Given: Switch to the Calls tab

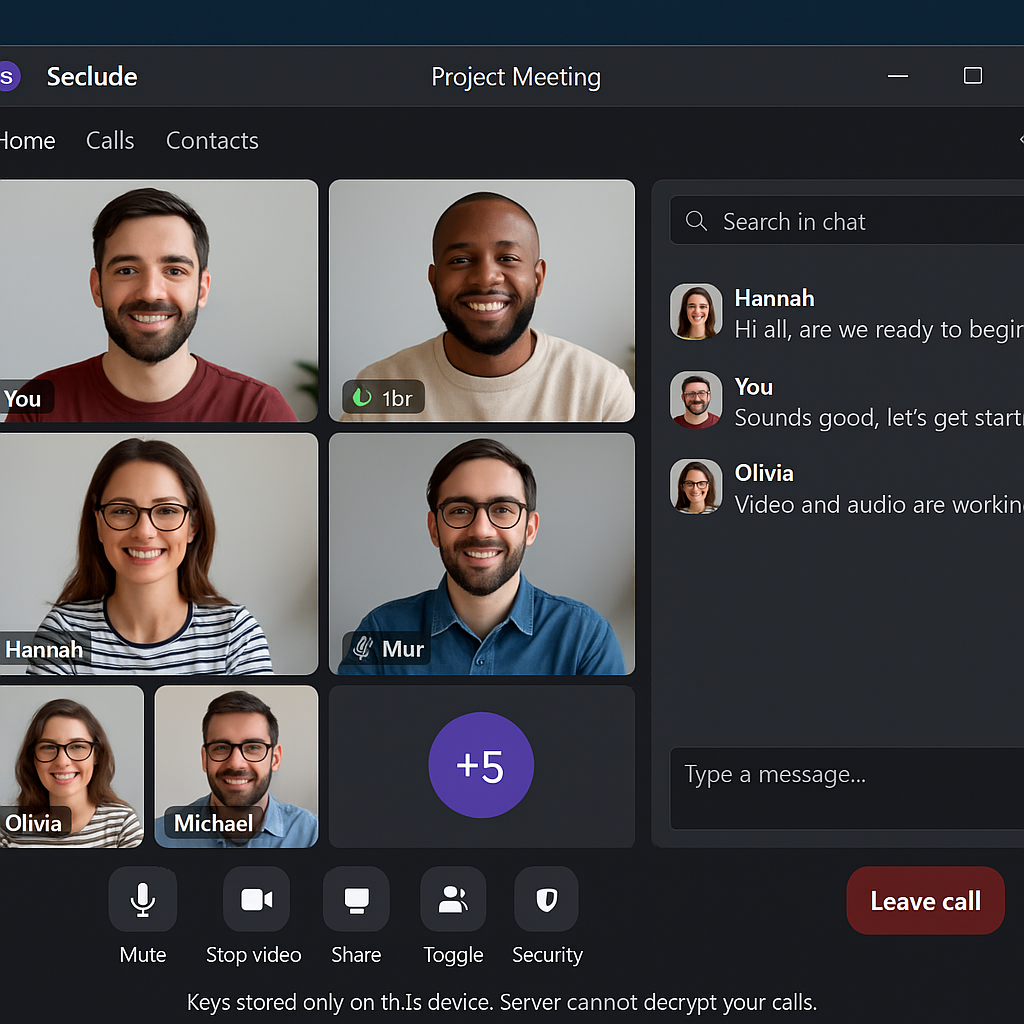Looking at the screenshot, I should pyautogui.click(x=110, y=141).
